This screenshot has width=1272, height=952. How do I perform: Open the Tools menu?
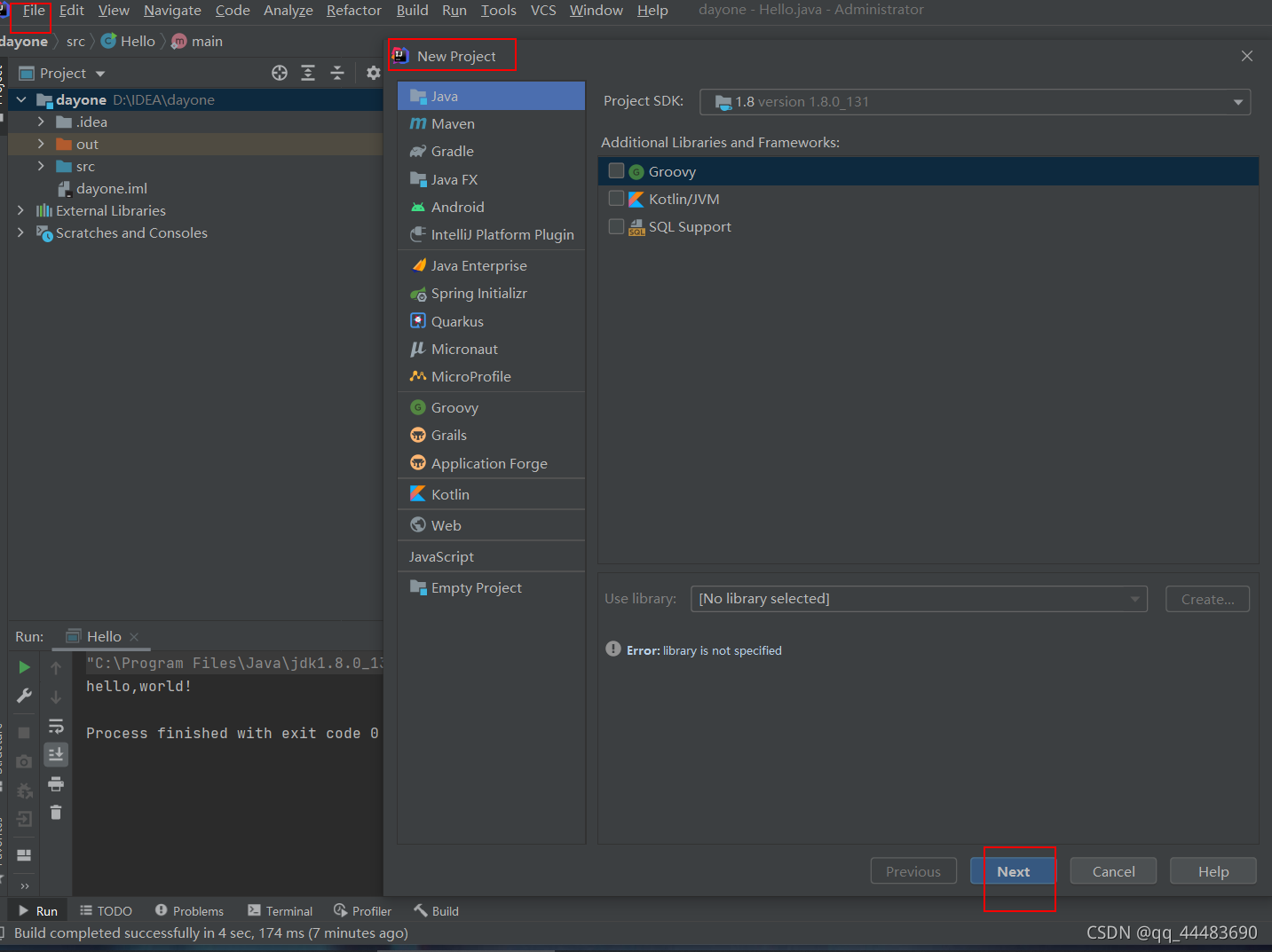click(x=499, y=11)
